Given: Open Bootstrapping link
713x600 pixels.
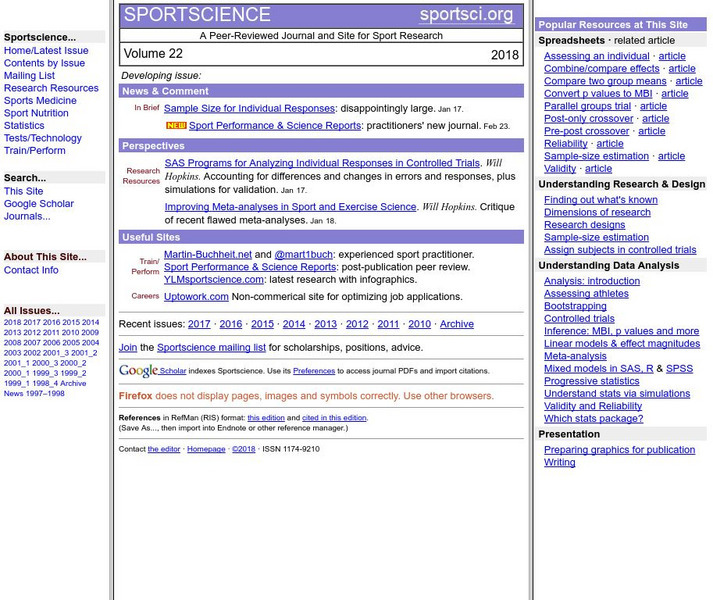Looking at the screenshot, I should pyautogui.click(x=575, y=307).
